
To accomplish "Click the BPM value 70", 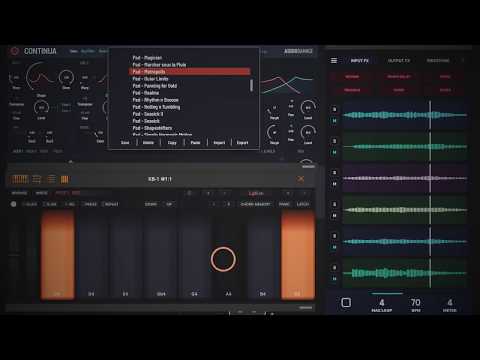I will click(x=415, y=303).
